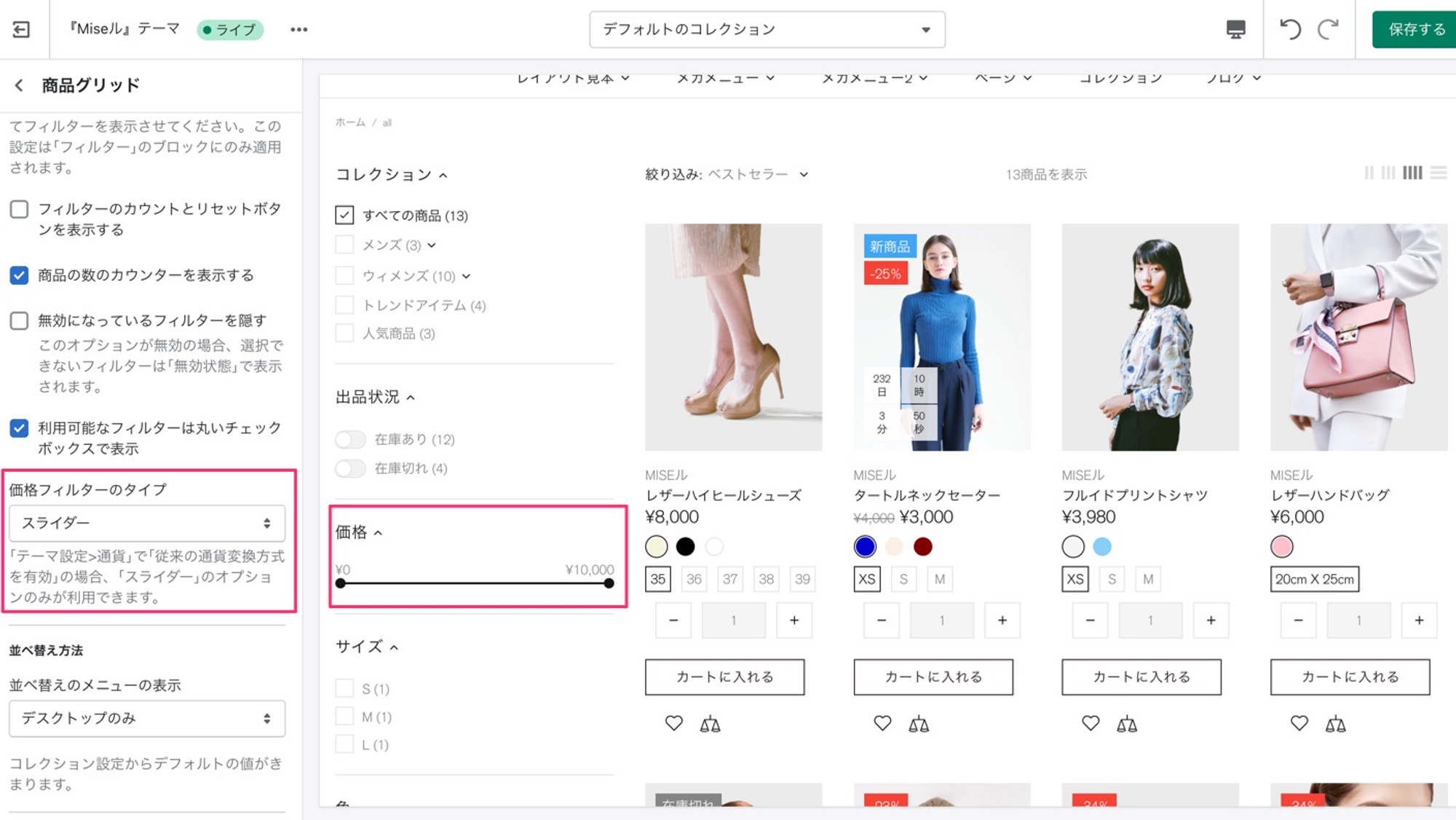
Task: Add レザーハンドバッグ to cart
Action: (x=1350, y=677)
